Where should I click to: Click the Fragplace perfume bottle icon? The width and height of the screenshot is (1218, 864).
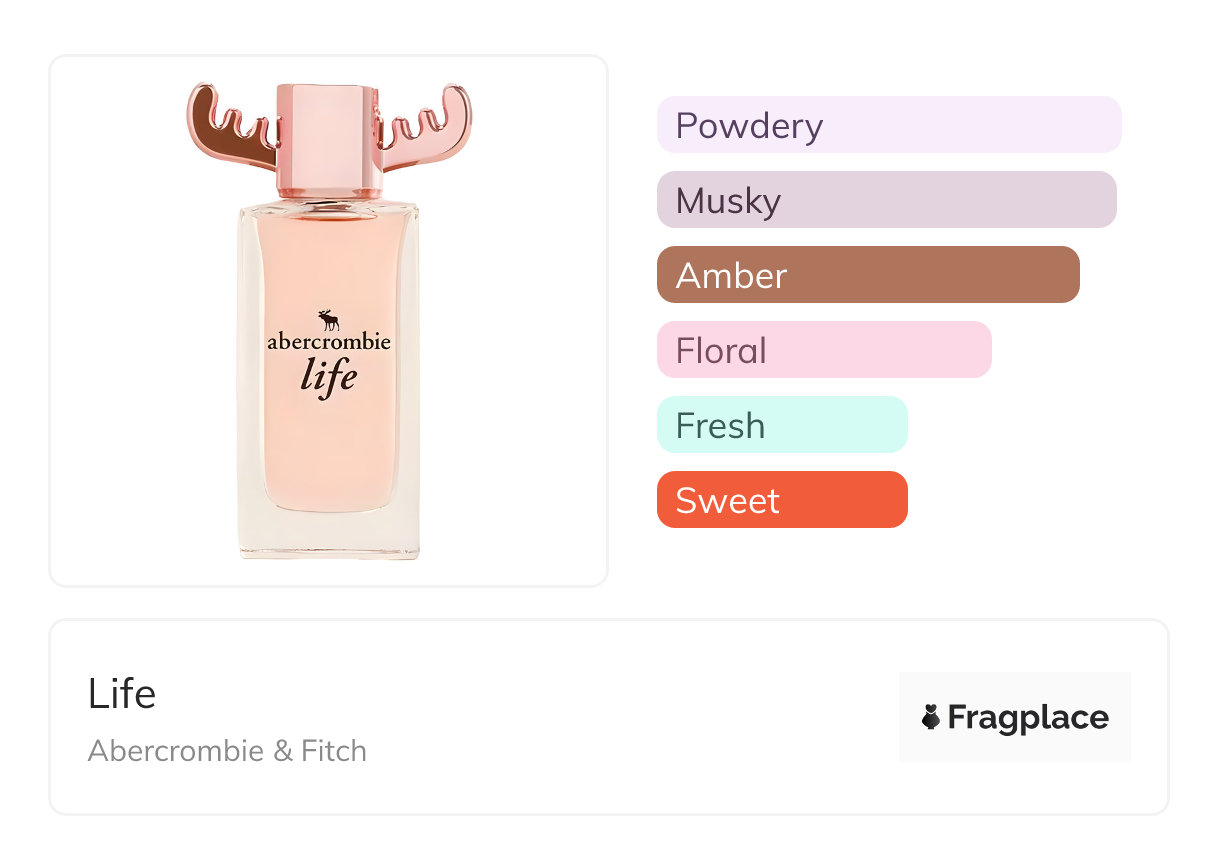pos(931,717)
